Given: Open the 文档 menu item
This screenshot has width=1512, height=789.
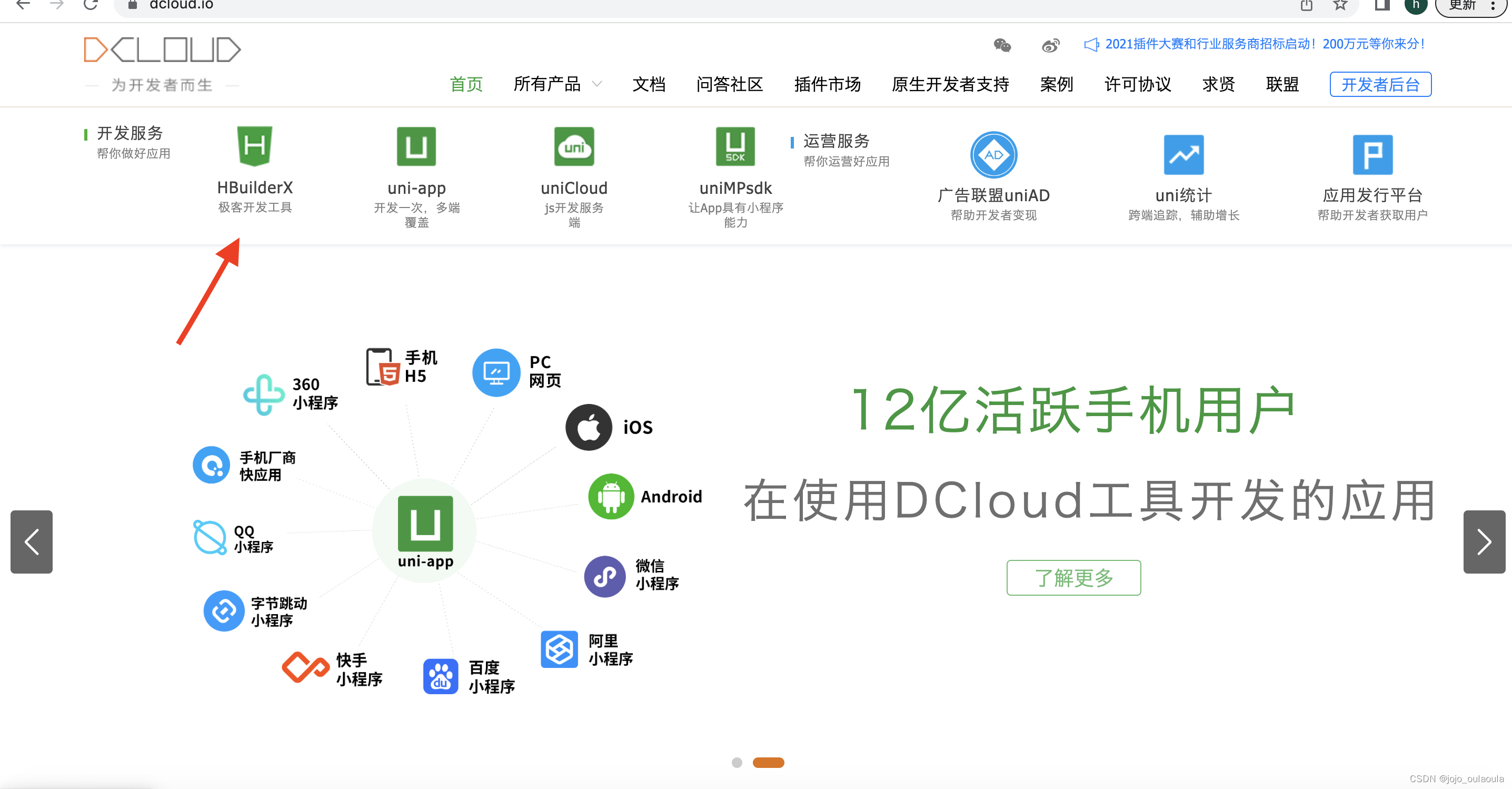Looking at the screenshot, I should (649, 84).
